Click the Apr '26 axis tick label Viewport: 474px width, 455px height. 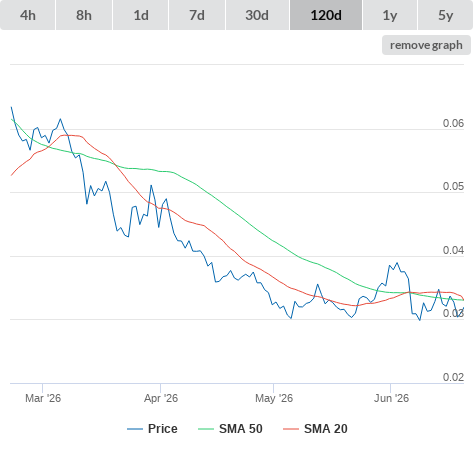(161, 398)
